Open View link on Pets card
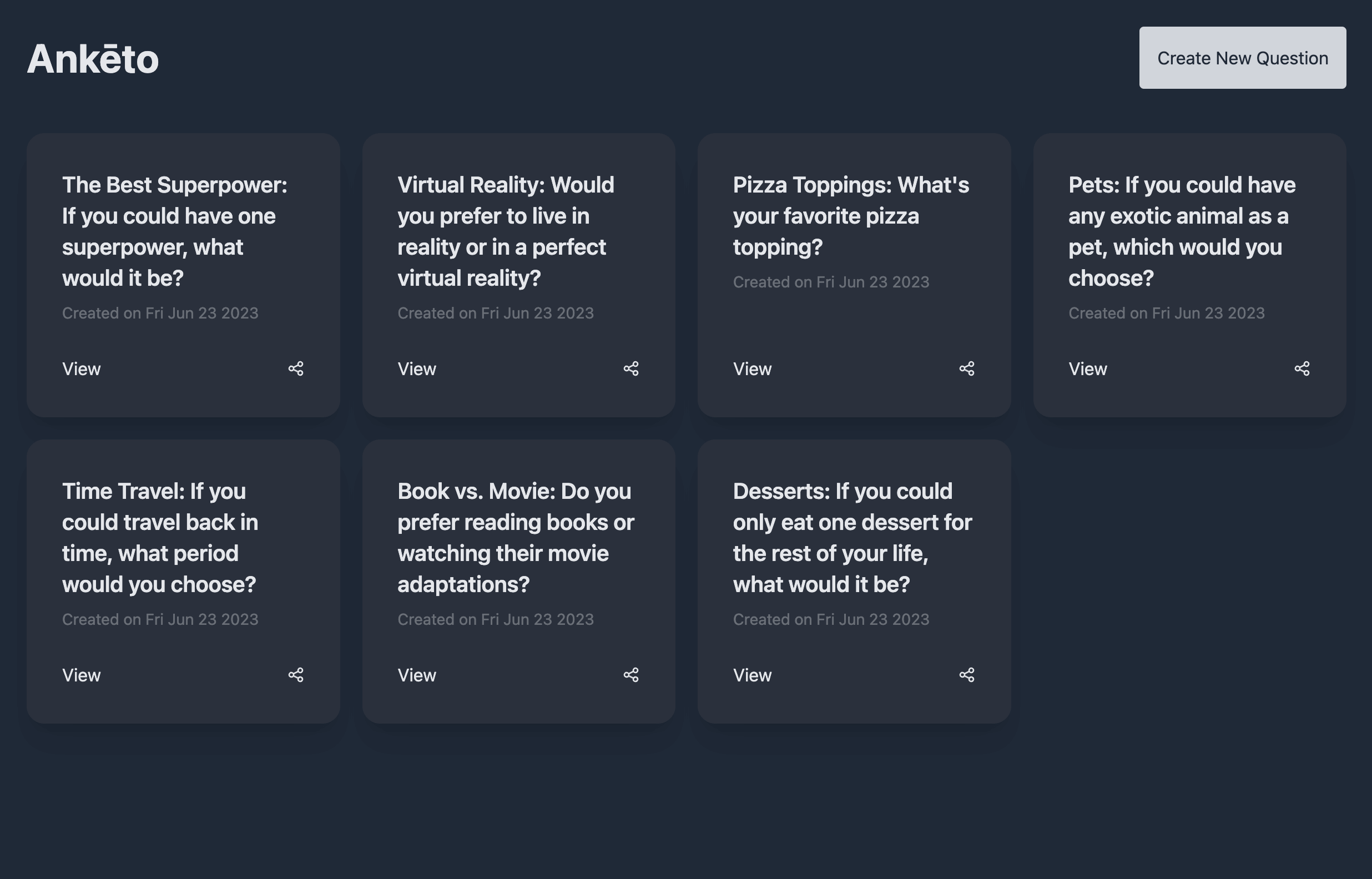 coord(1087,369)
